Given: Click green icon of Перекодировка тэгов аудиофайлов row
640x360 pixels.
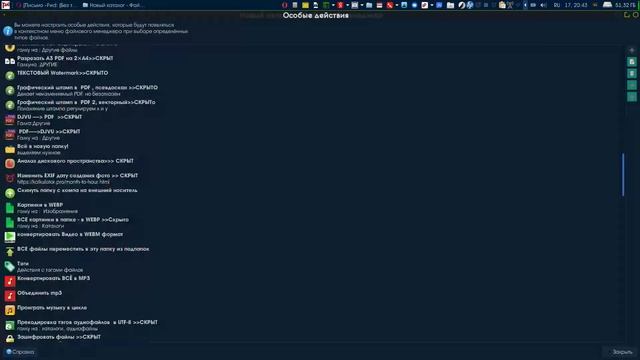Looking at the screenshot, I should click(10, 325).
